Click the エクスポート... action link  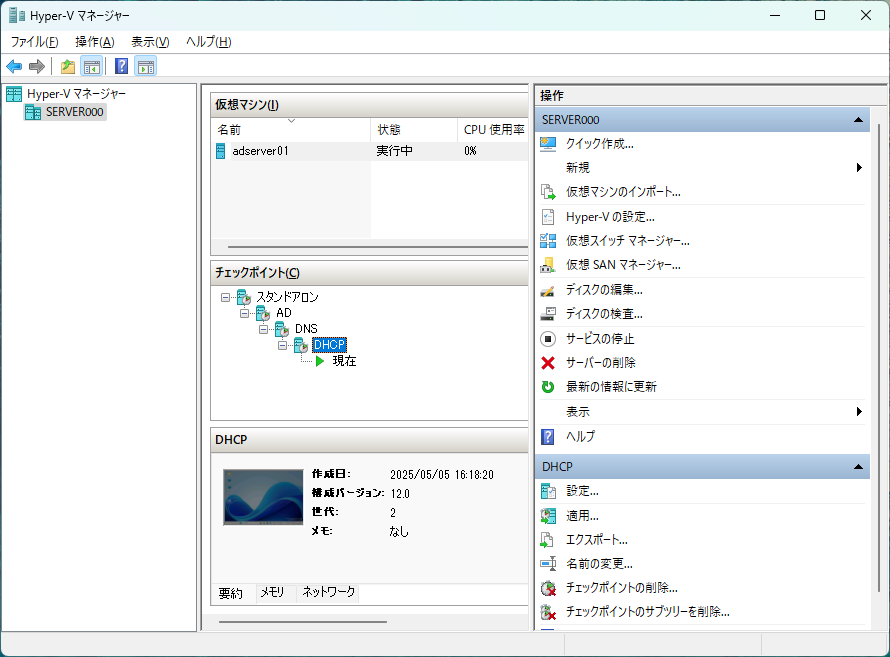coord(597,540)
